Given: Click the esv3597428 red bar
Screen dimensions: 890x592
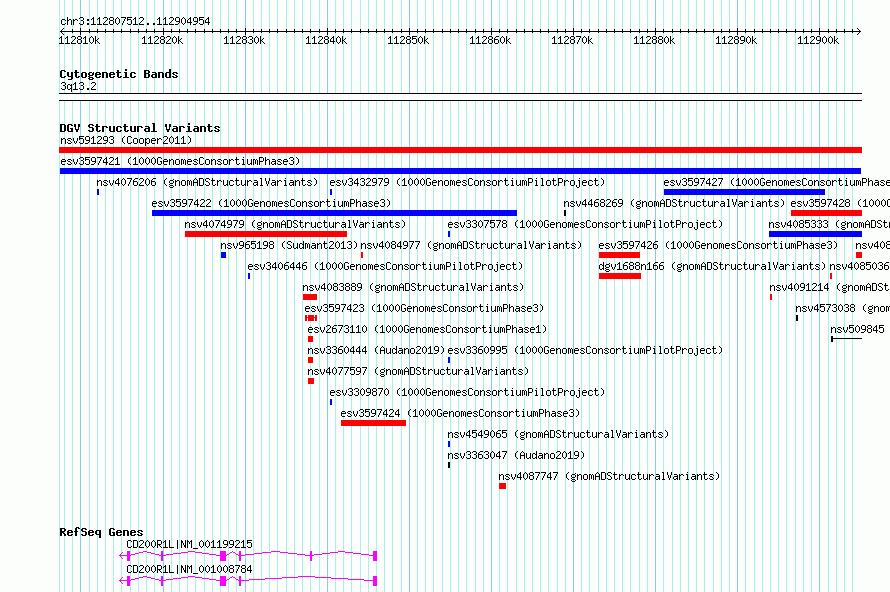Looking at the screenshot, I should 826,213.
